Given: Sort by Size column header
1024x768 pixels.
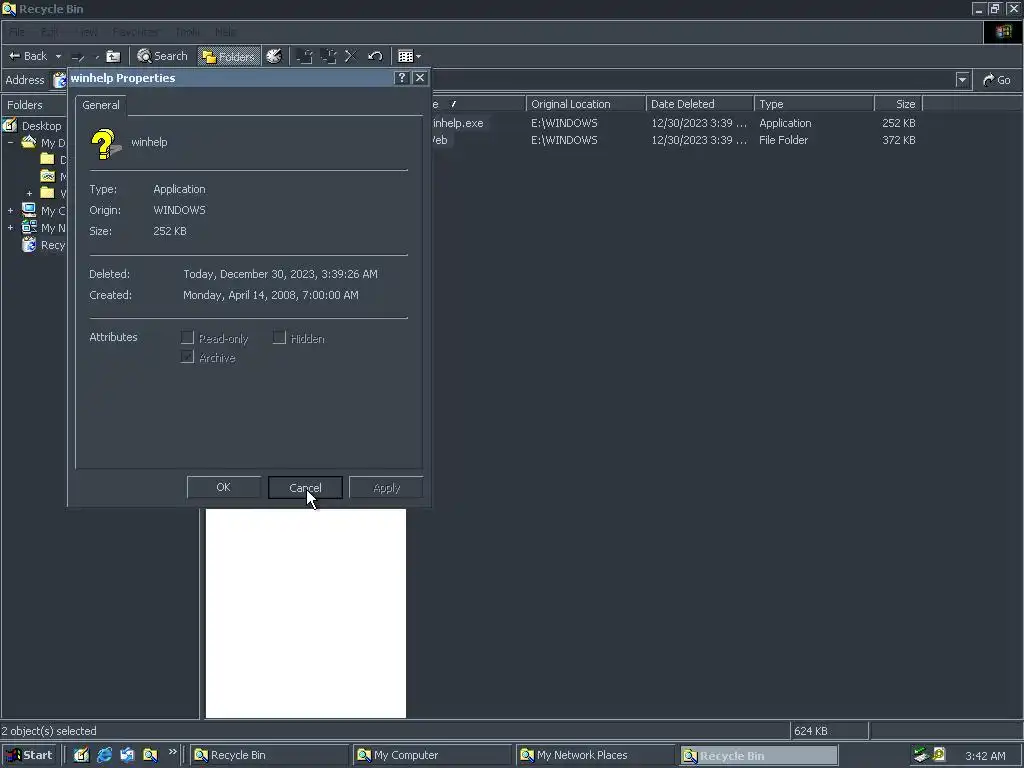Looking at the screenshot, I should [898, 104].
